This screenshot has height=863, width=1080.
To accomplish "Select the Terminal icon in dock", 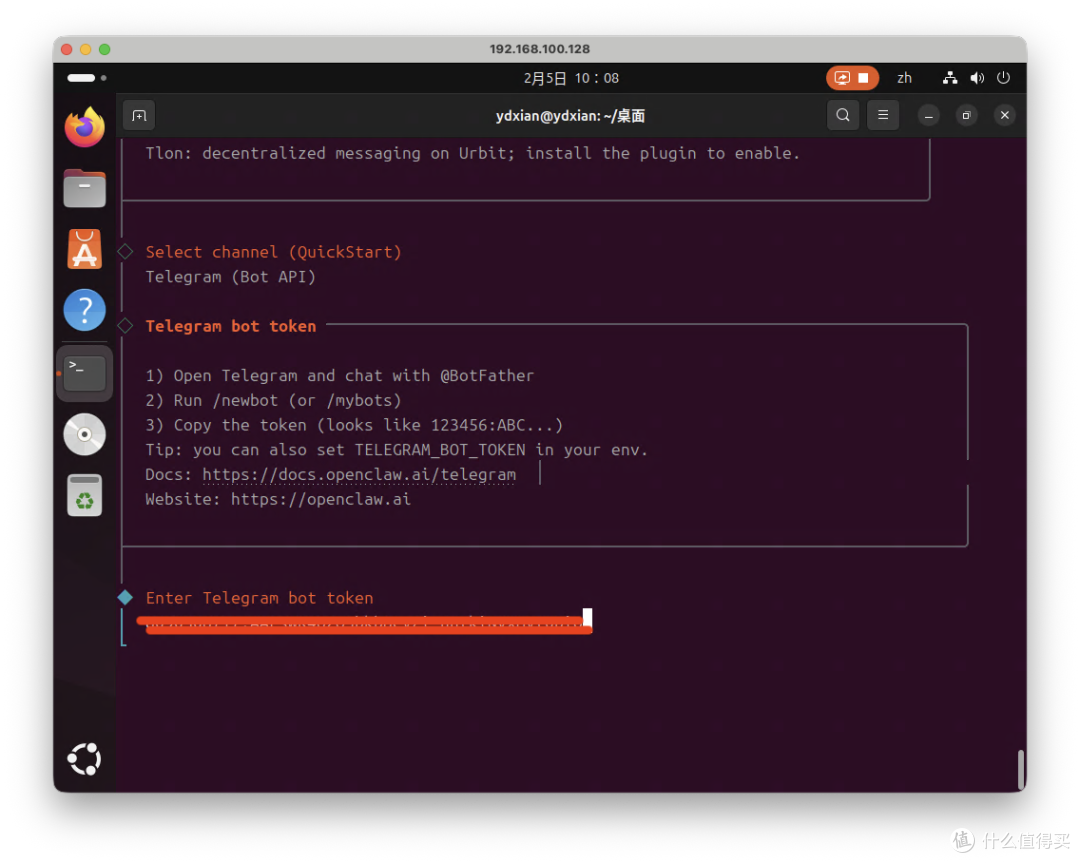I will tap(85, 373).
